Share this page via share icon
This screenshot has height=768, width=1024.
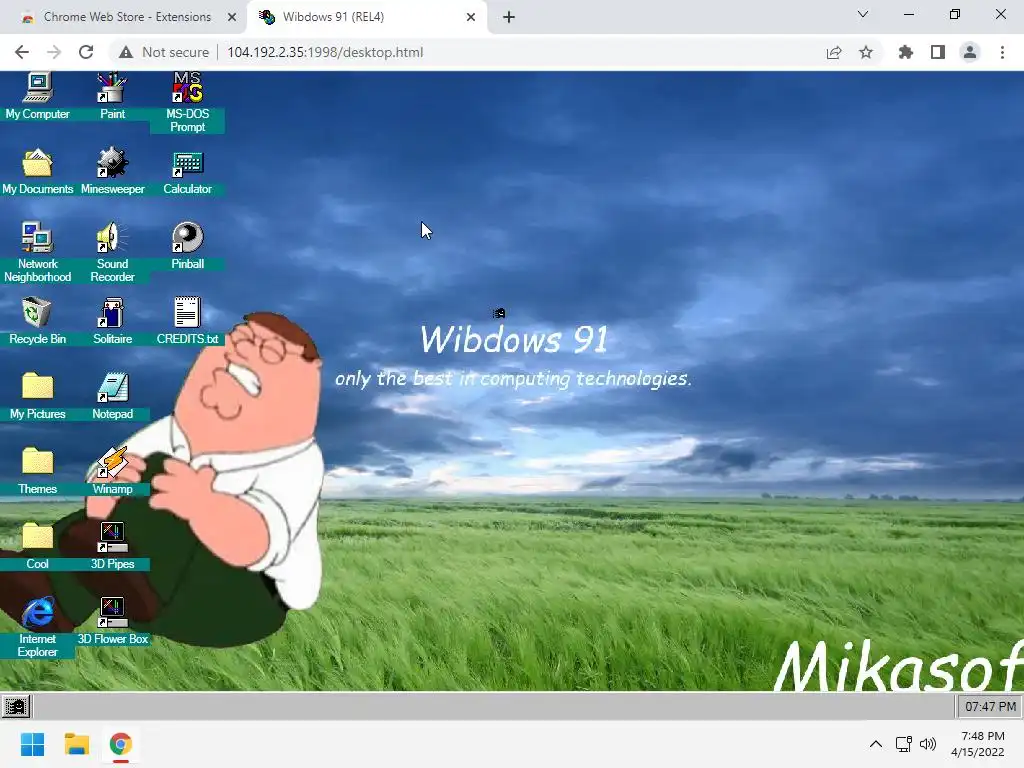(834, 52)
